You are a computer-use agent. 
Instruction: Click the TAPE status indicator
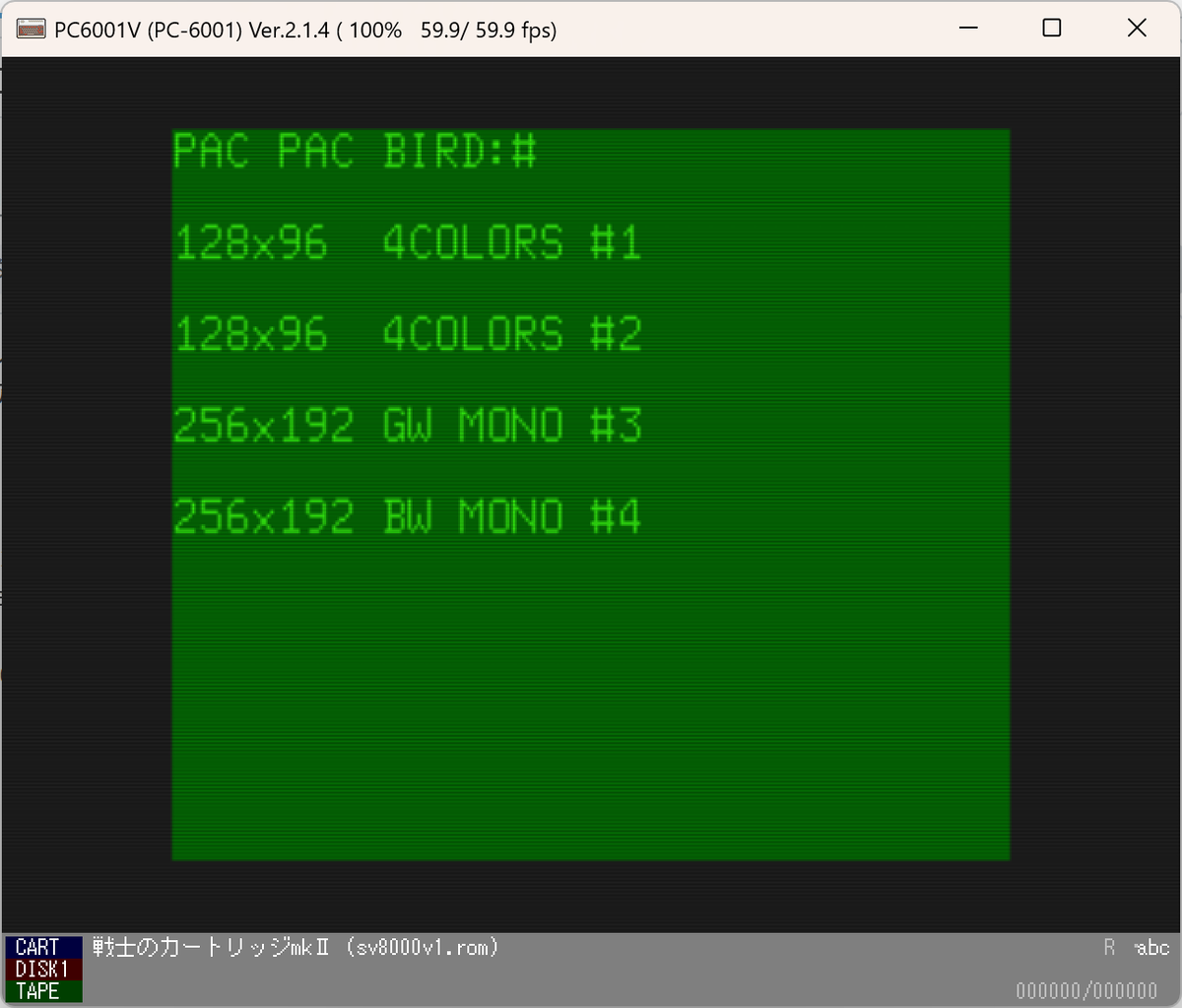pyautogui.click(x=42, y=991)
